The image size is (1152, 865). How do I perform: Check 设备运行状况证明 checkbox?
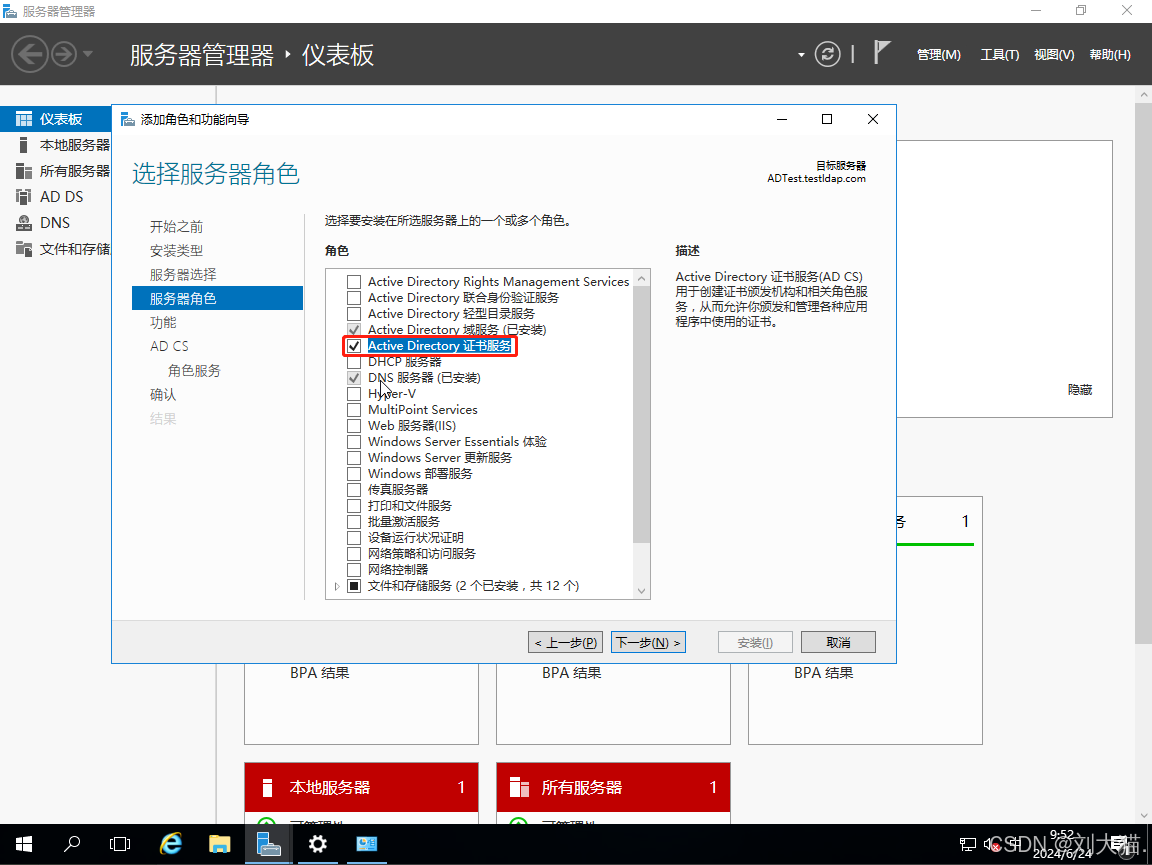tap(354, 537)
